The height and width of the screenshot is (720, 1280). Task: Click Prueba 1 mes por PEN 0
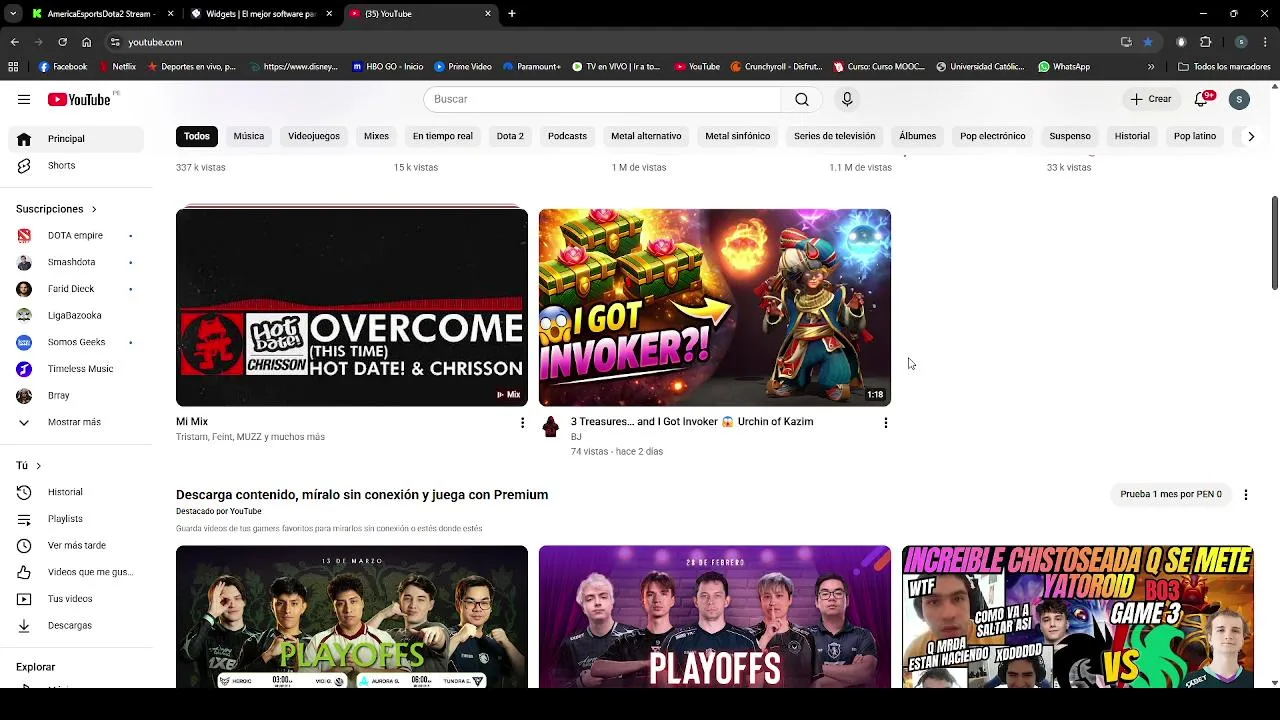point(1171,494)
